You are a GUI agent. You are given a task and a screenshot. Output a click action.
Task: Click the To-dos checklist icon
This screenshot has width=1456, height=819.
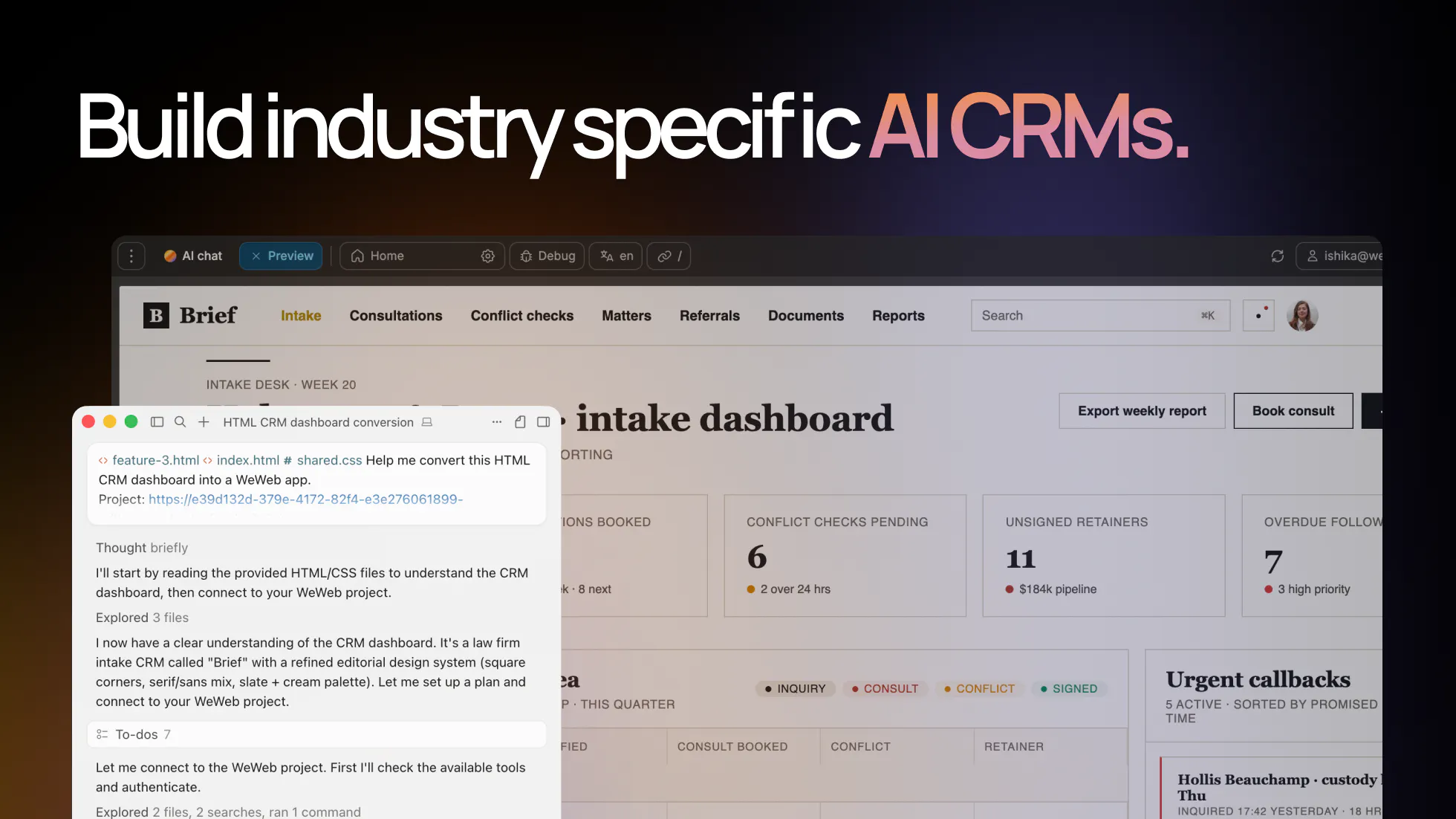click(103, 734)
